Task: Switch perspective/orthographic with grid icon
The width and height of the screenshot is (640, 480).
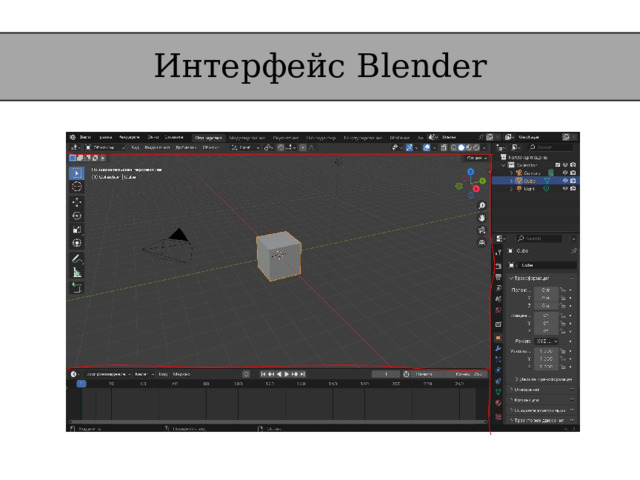Action: (482, 242)
